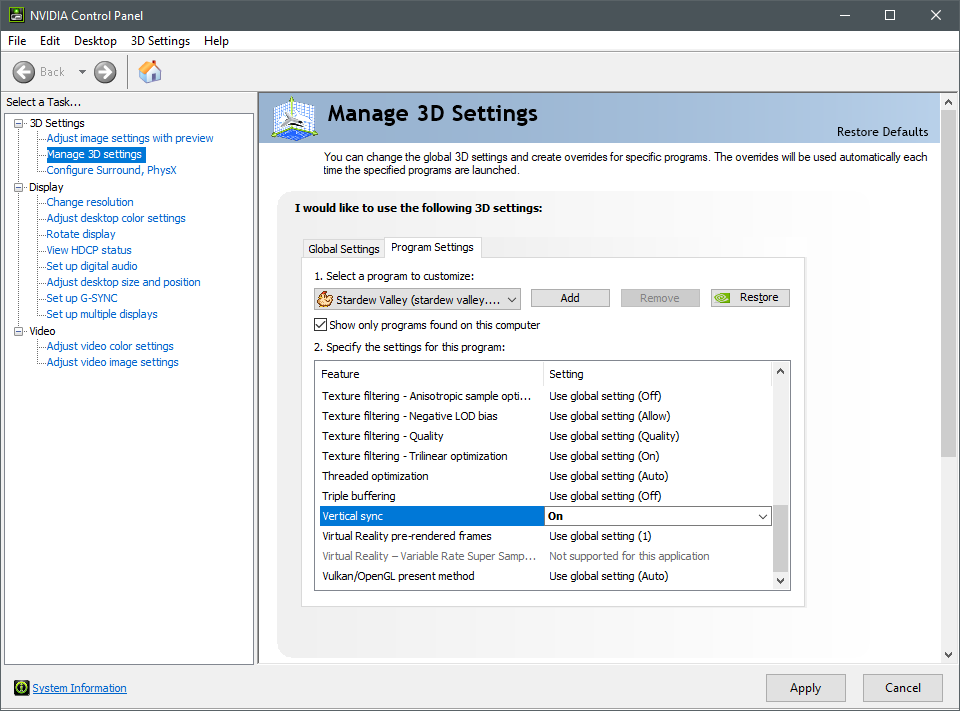Toggle Show only programs found on this computer
The height and width of the screenshot is (711, 960).
coord(321,325)
